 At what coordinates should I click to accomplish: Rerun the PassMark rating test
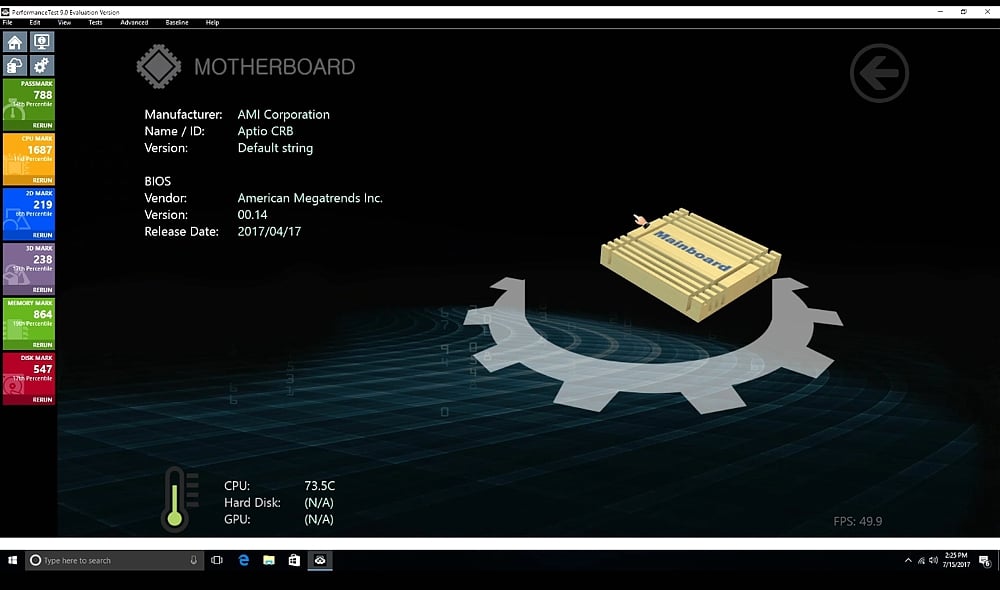(43, 126)
